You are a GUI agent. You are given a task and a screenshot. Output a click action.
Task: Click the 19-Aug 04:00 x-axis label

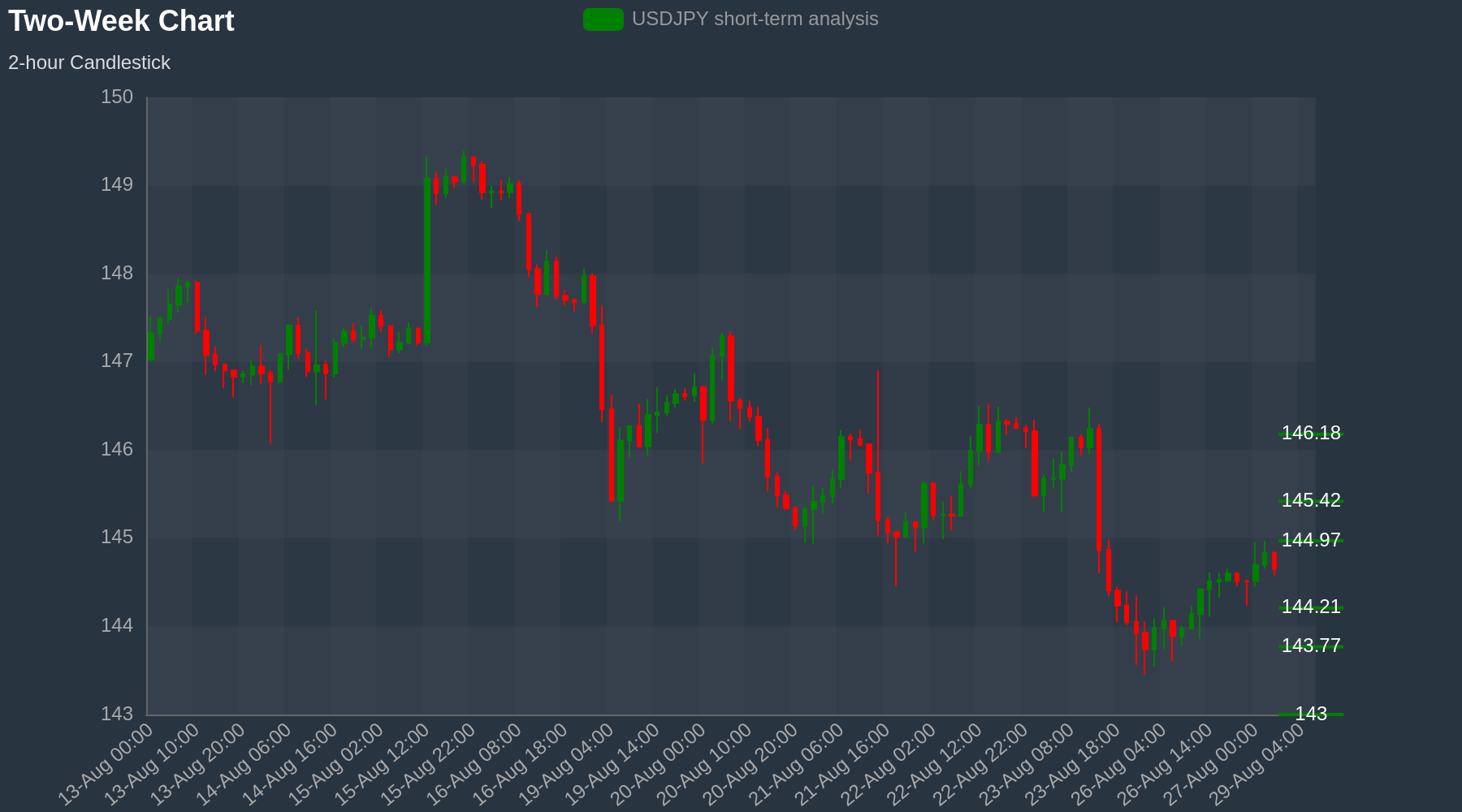[x=567, y=764]
